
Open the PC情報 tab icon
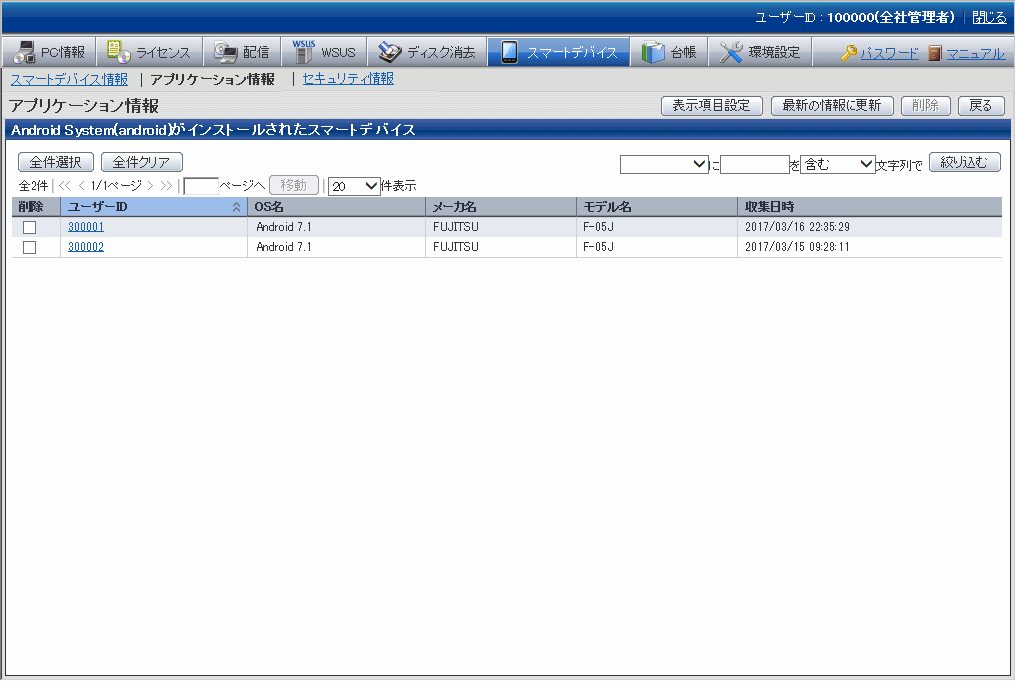[25, 52]
